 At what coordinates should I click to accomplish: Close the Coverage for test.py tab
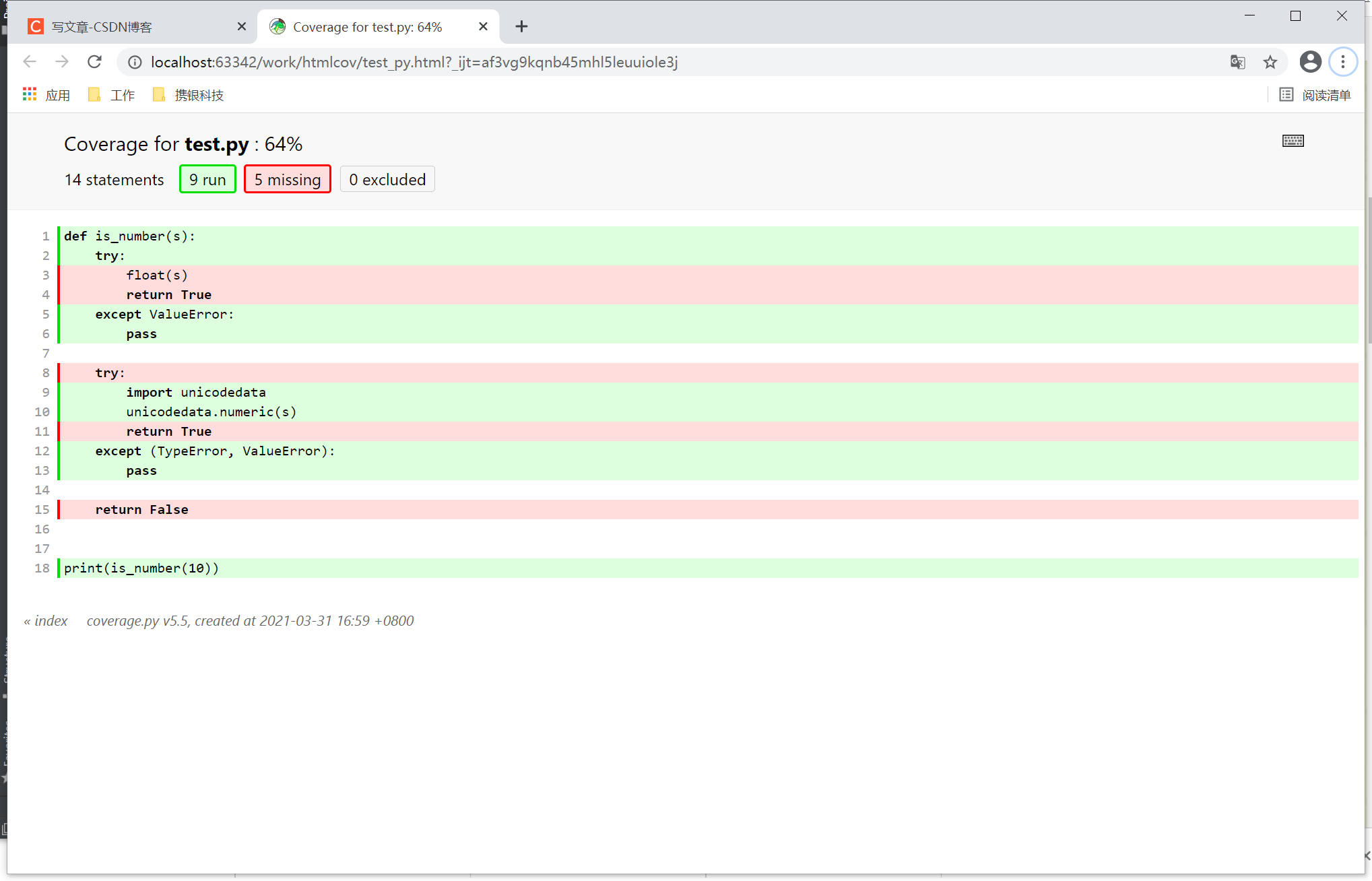click(483, 26)
